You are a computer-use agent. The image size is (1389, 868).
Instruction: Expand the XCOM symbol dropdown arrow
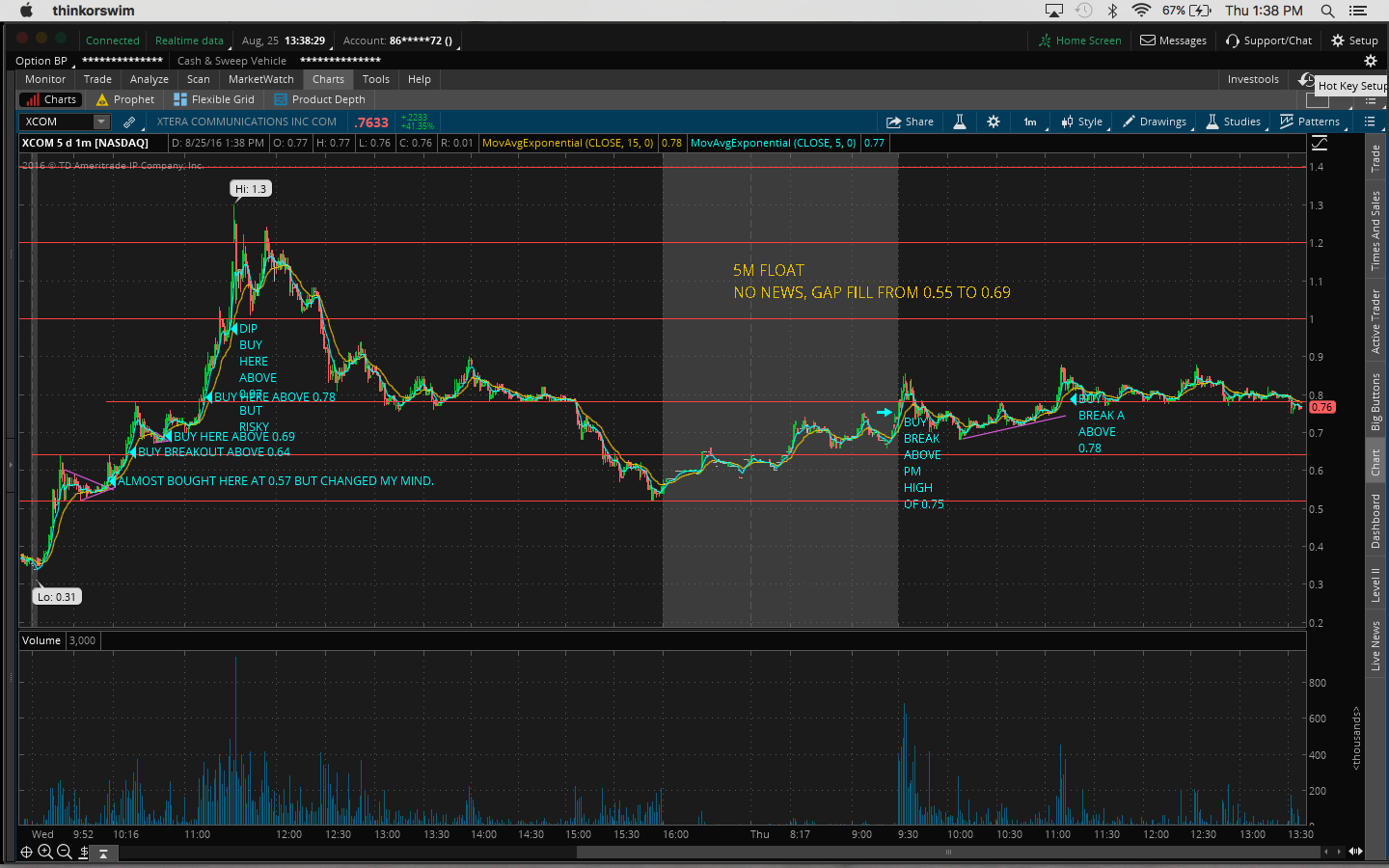click(101, 122)
